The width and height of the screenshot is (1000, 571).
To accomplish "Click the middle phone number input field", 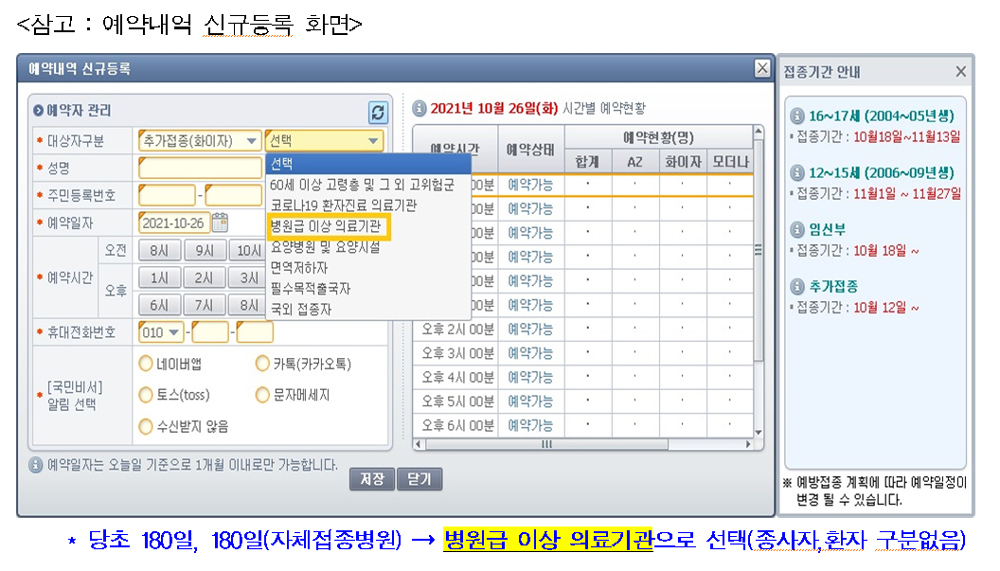I will point(210,332).
